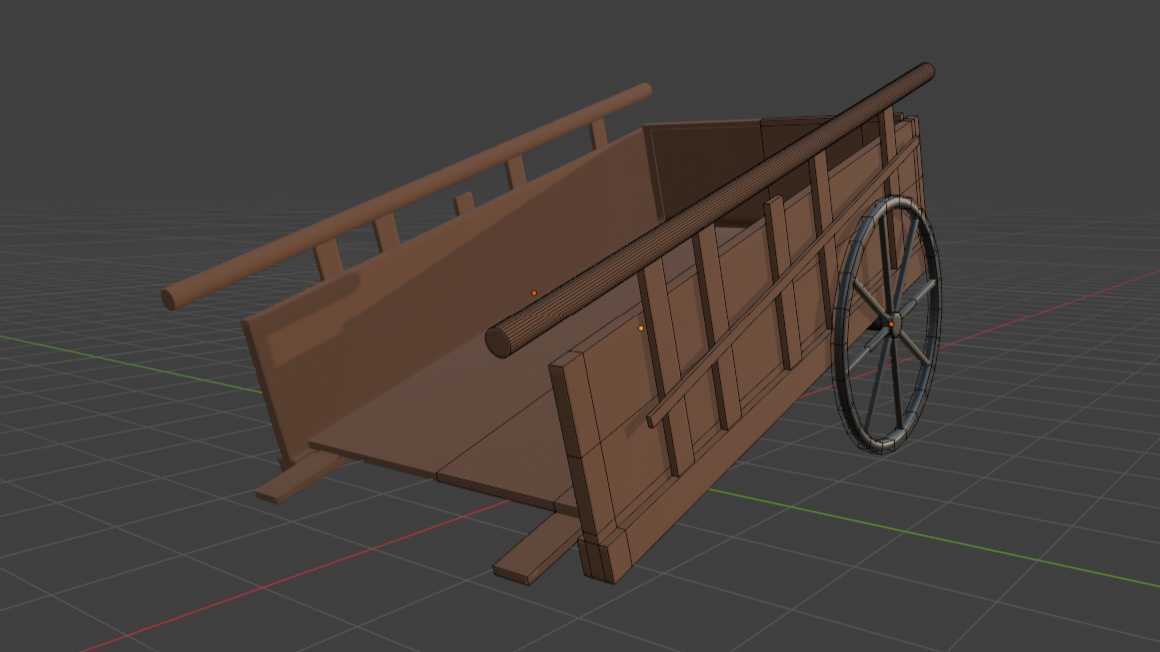The image size is (1160, 652).
Task: Select the left round handle pole
Action: pos(406,196)
